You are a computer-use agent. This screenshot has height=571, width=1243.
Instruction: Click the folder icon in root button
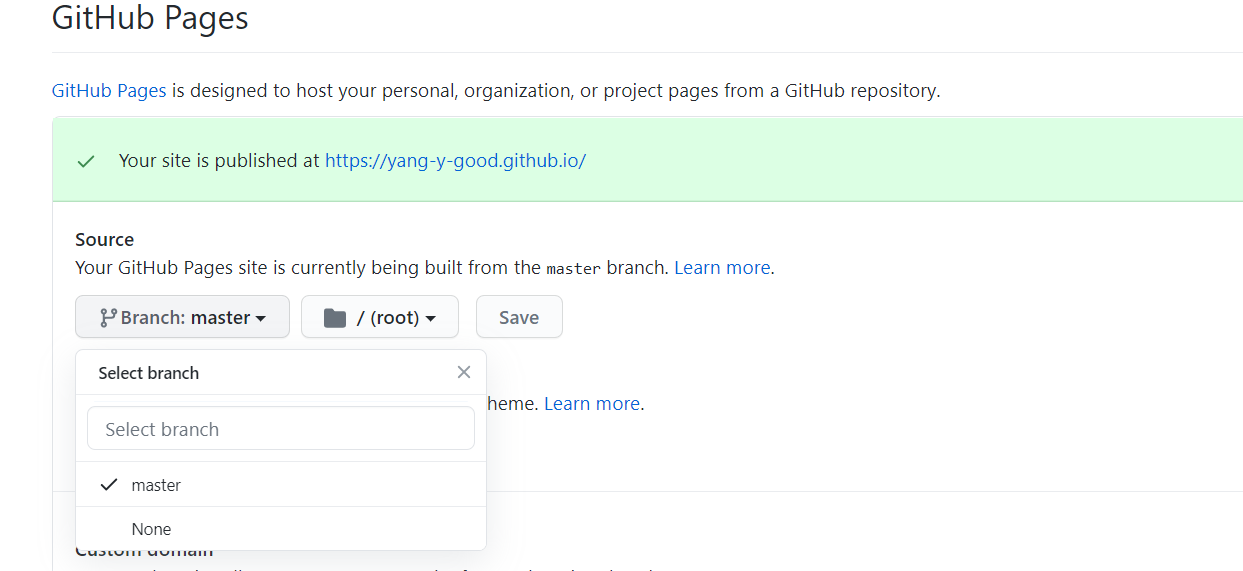point(335,318)
